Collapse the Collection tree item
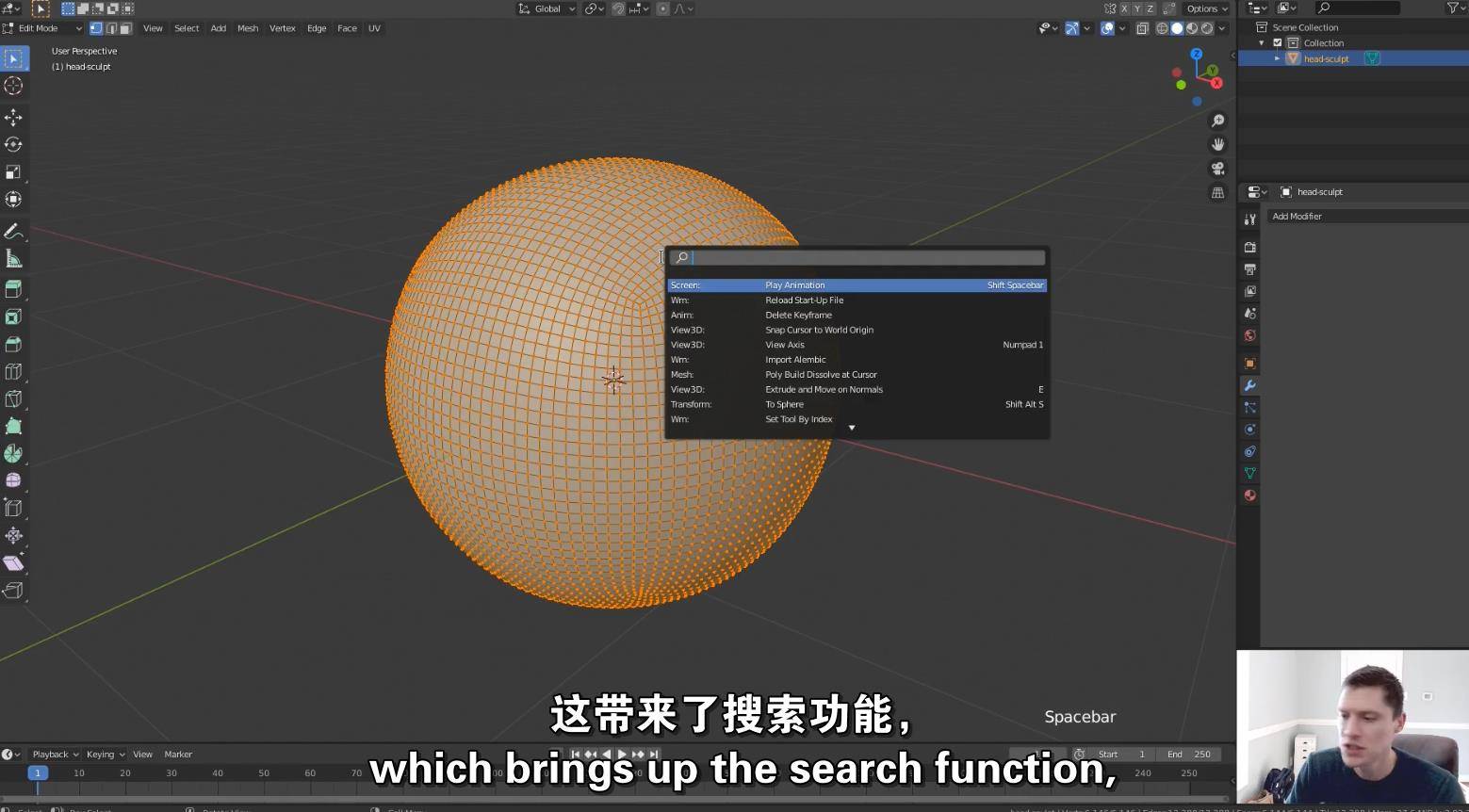Screen dimensions: 1469x812 pyautogui.click(x=1262, y=43)
